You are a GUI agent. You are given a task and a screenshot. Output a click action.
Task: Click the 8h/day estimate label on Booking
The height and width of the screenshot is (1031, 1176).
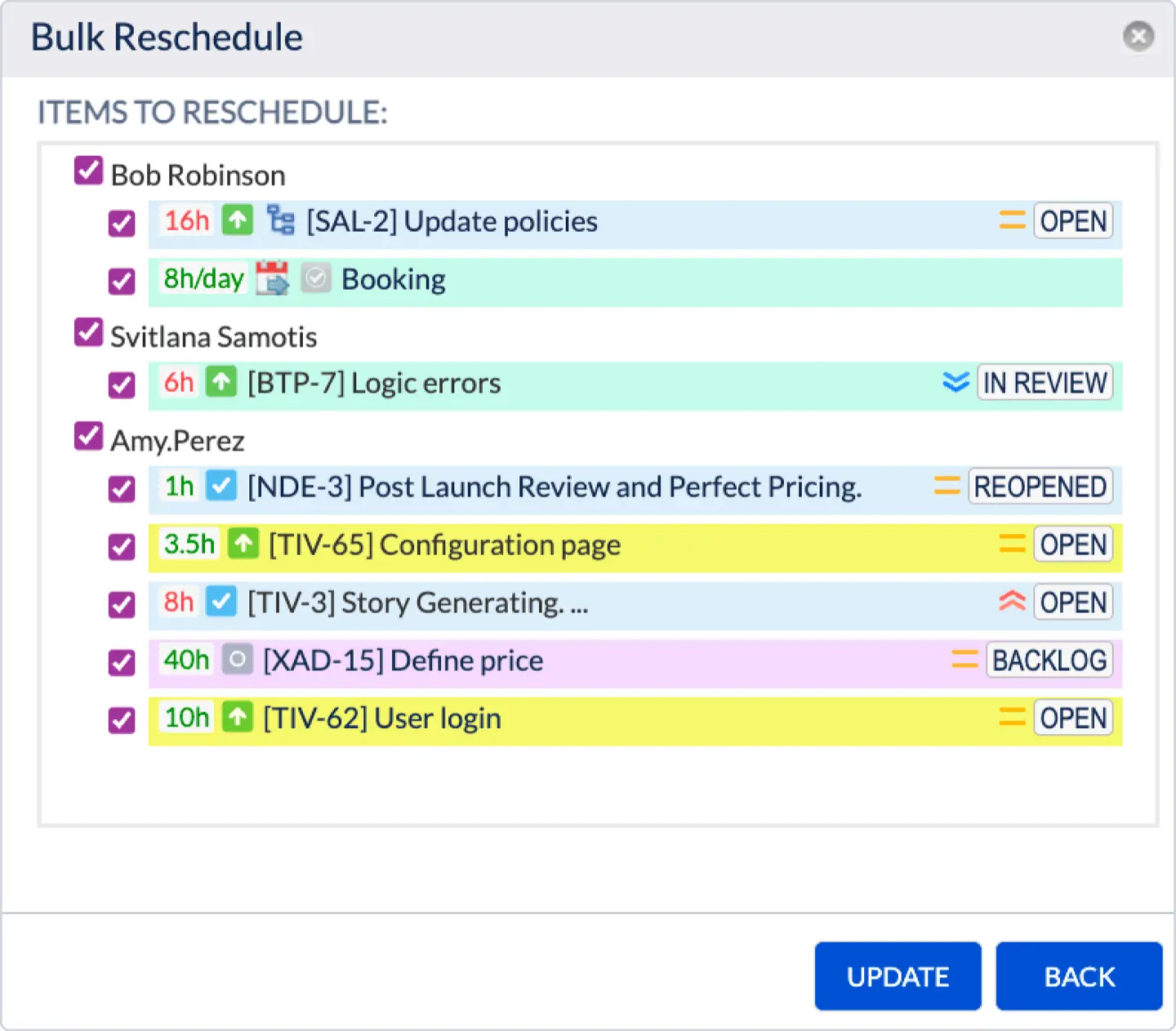click(x=203, y=278)
